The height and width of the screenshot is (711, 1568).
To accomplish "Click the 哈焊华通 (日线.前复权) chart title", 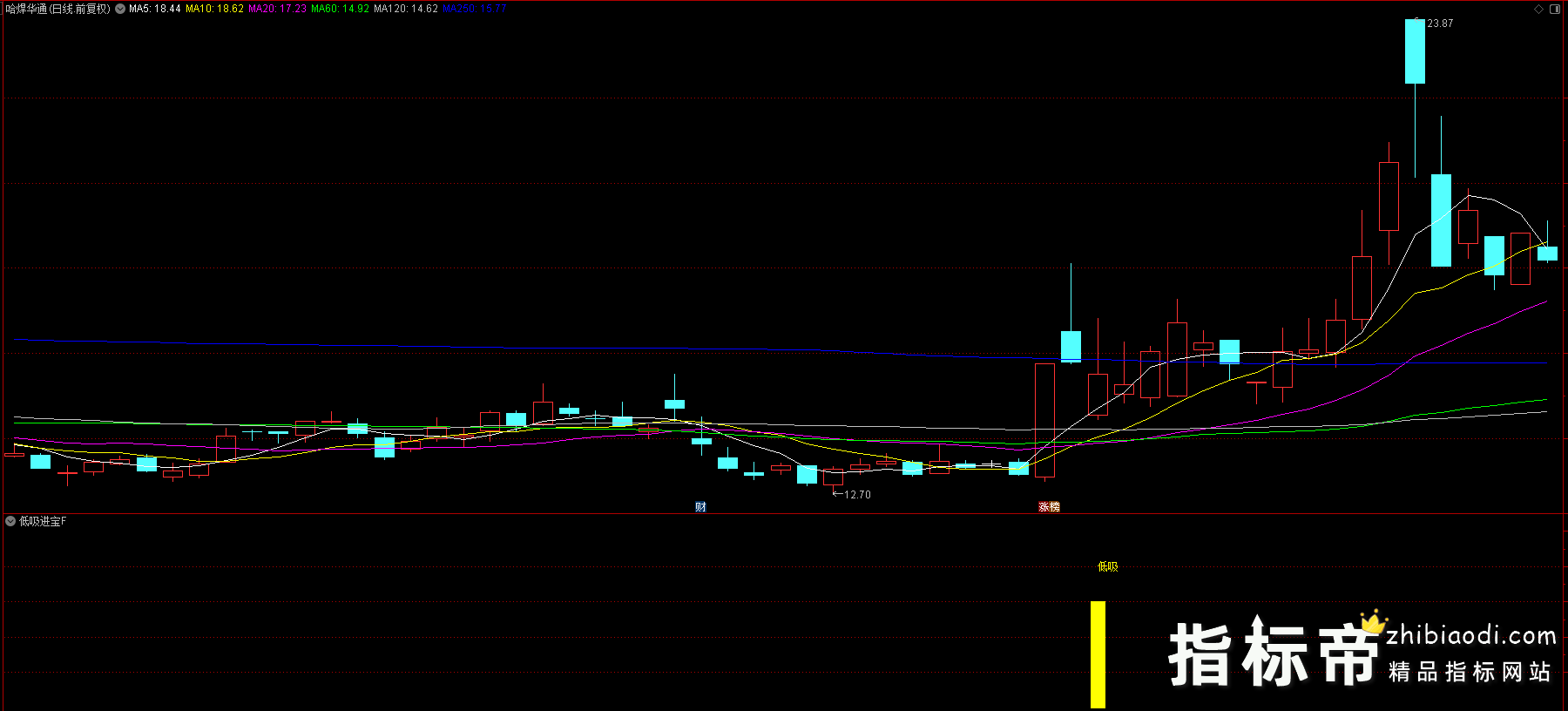I will (58, 9).
